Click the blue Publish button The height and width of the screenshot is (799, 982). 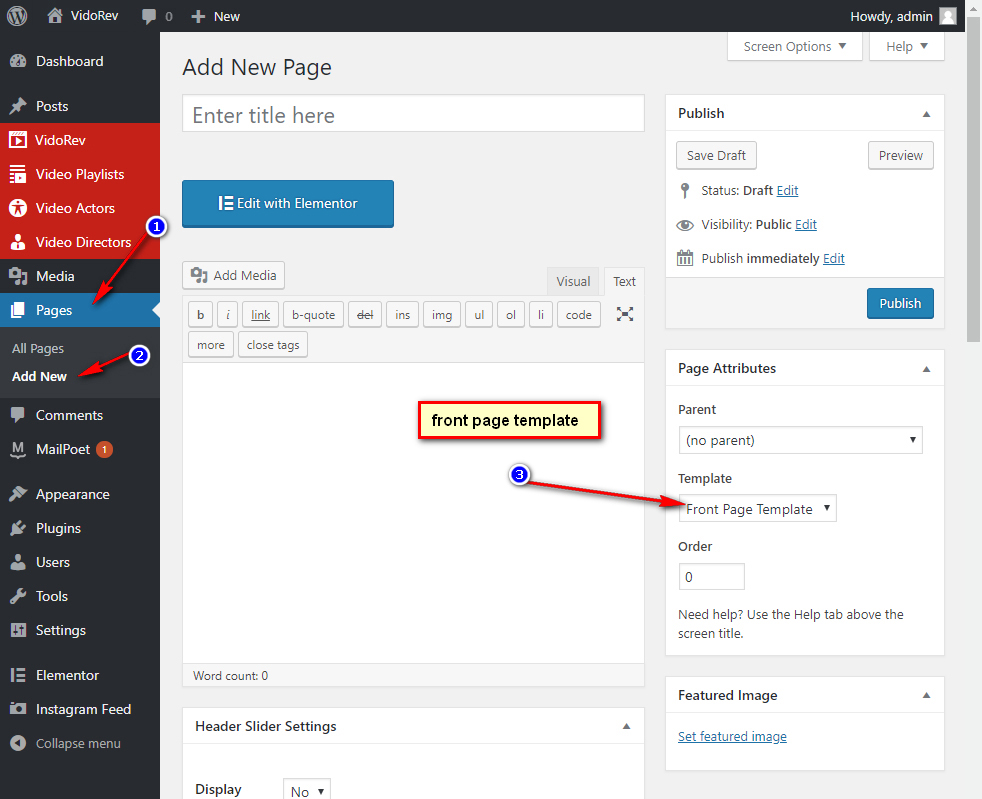point(900,304)
